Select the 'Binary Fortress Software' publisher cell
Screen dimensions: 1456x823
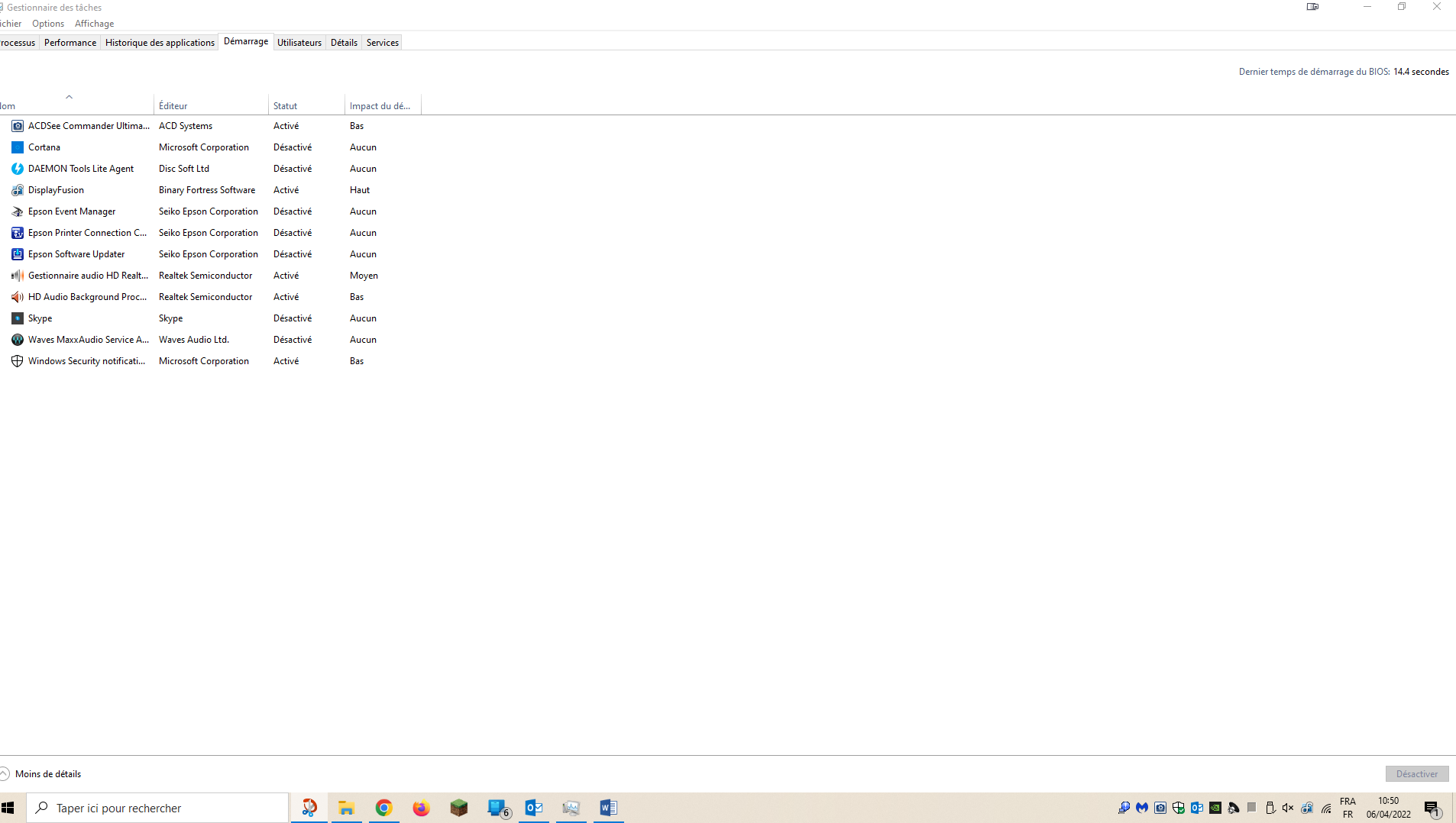point(207,190)
